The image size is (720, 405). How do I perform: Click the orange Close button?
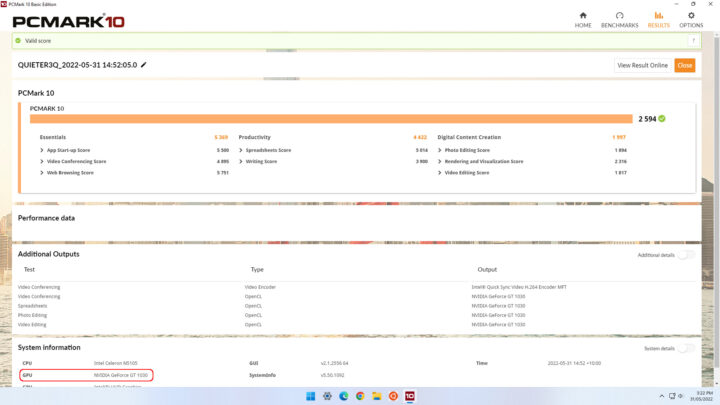click(685, 65)
